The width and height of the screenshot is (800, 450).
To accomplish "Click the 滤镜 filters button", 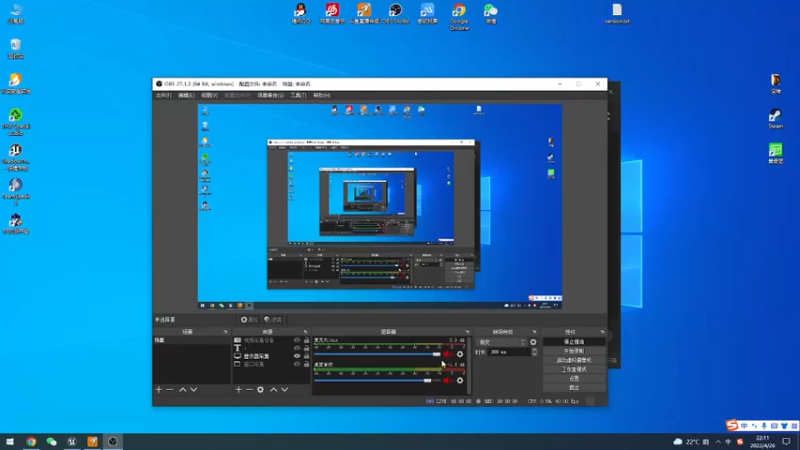I will pos(273,319).
